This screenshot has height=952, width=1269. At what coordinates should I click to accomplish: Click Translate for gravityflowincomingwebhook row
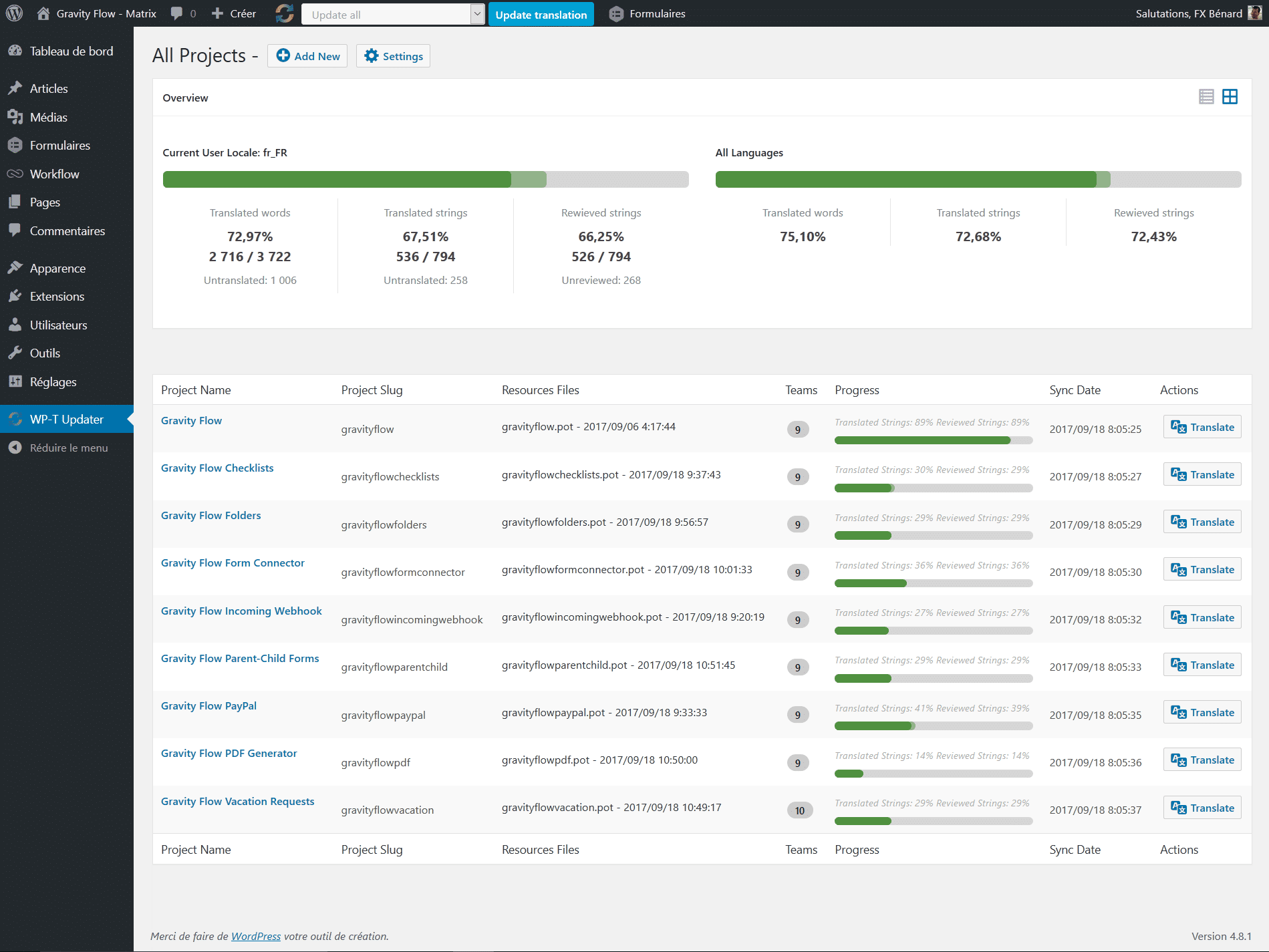click(x=1202, y=617)
